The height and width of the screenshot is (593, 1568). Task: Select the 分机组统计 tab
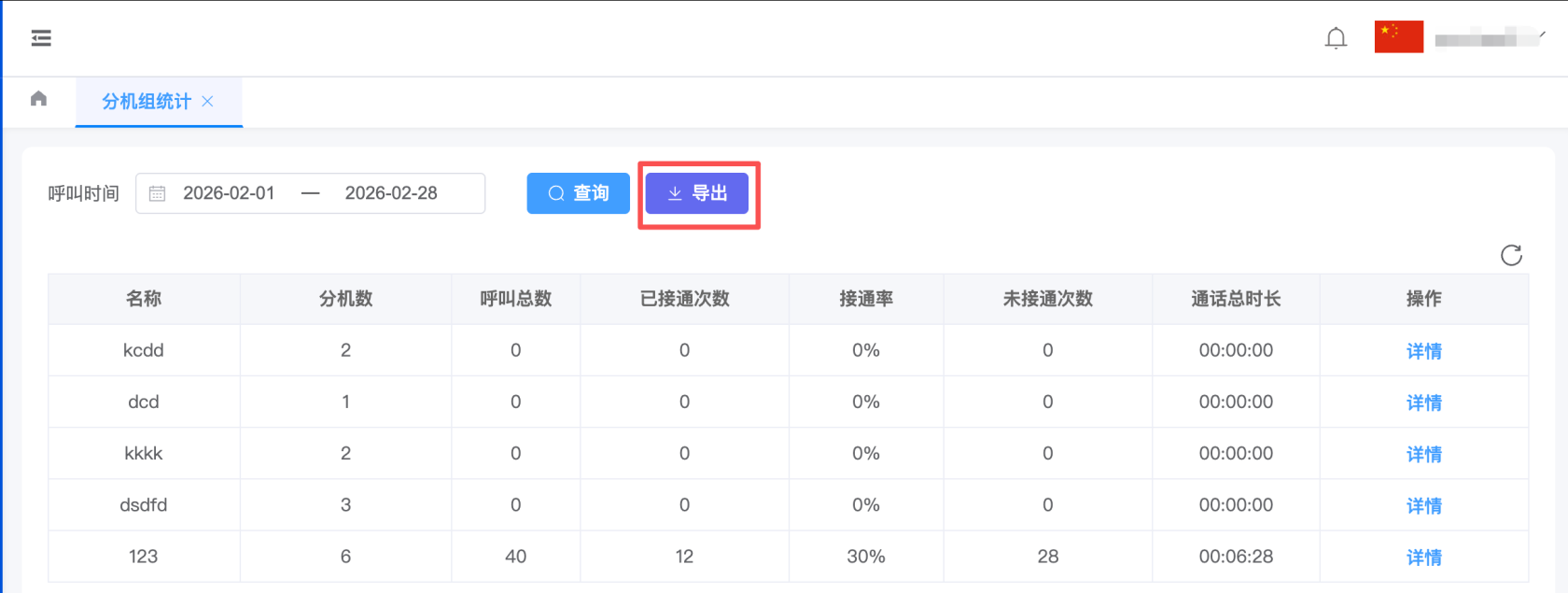click(146, 101)
